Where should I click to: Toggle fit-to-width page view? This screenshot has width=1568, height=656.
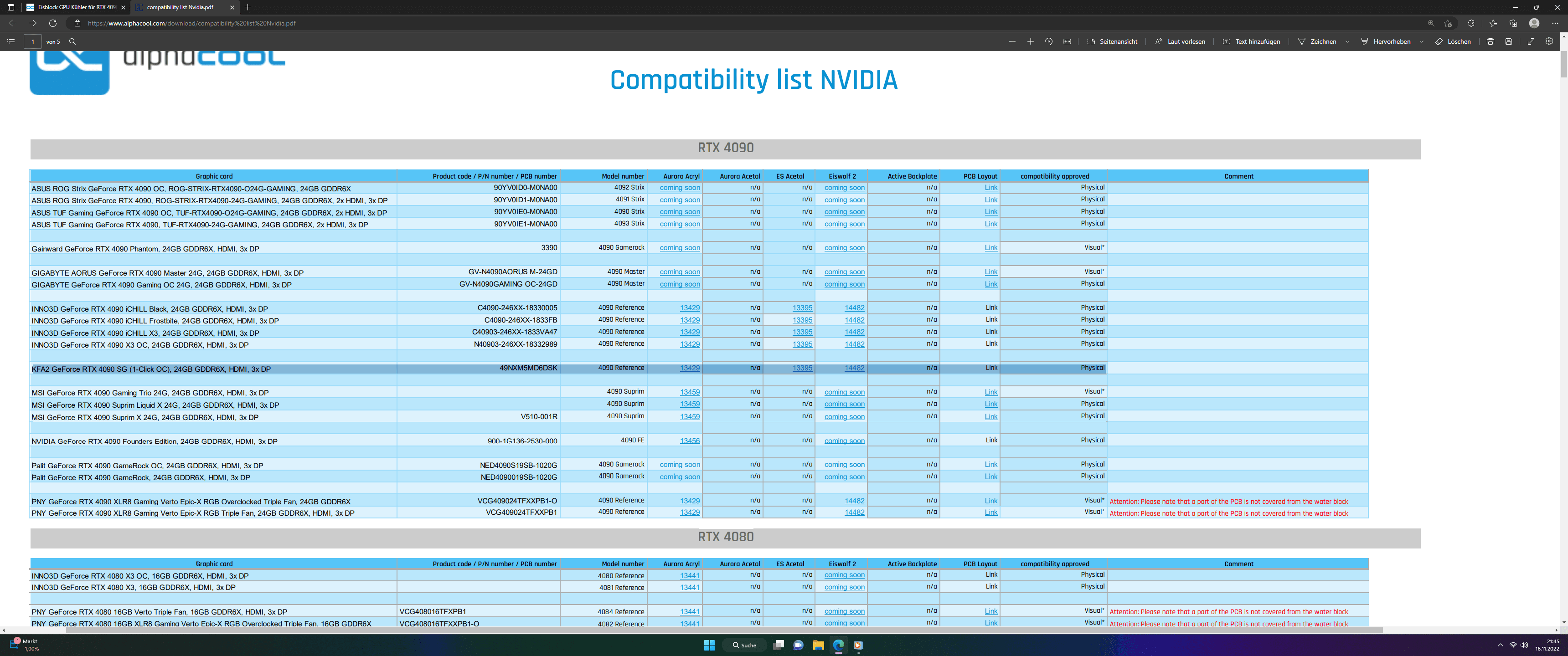1067,41
